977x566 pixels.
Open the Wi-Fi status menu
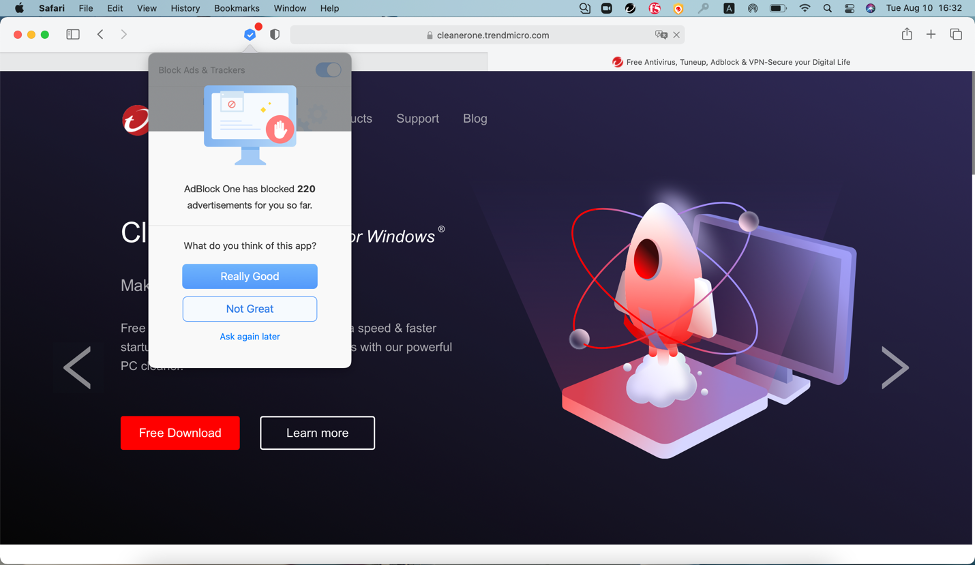click(x=805, y=8)
